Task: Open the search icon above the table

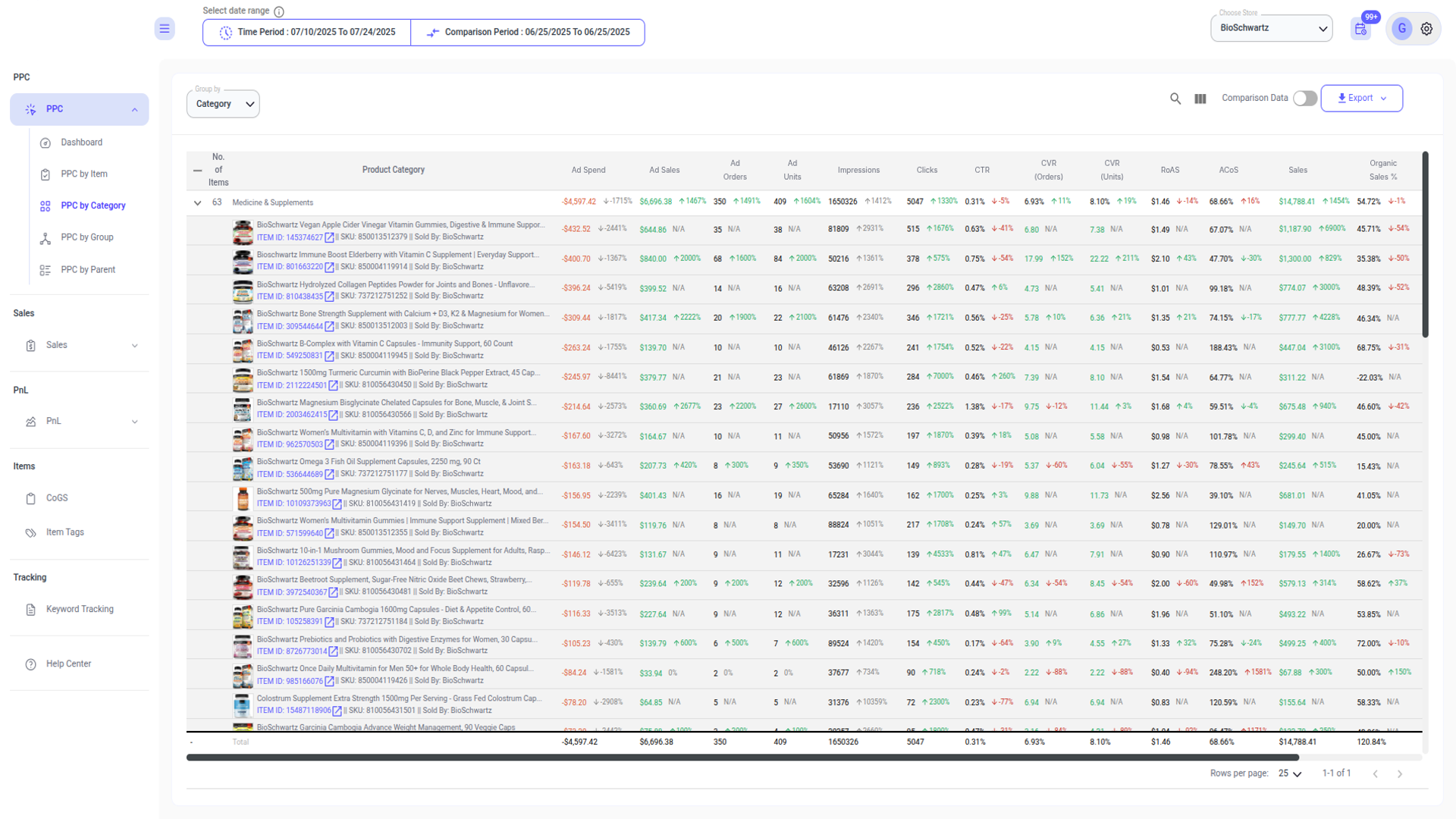Action: [x=1175, y=99]
